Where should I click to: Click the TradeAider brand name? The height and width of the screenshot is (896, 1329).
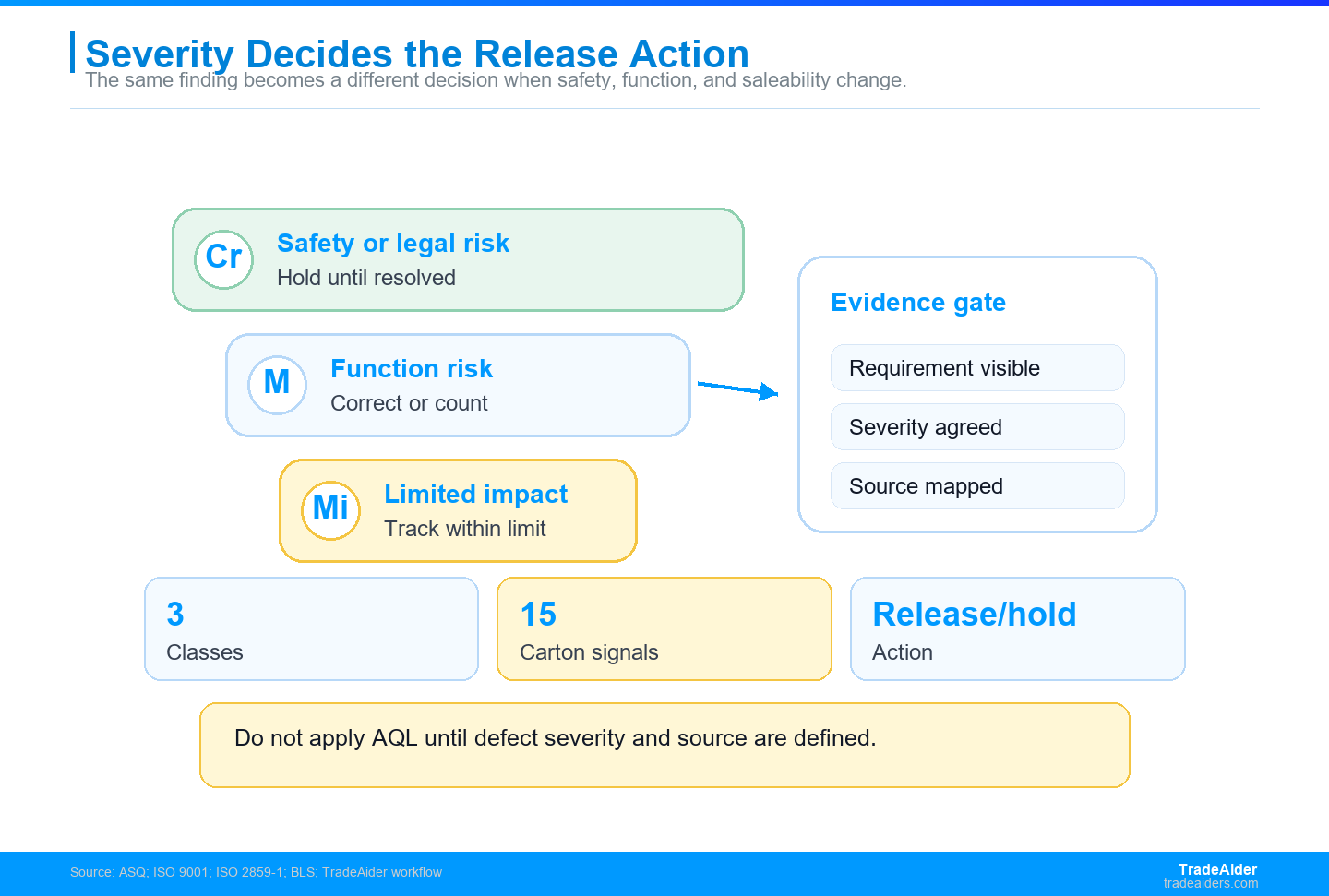[x=1217, y=869]
